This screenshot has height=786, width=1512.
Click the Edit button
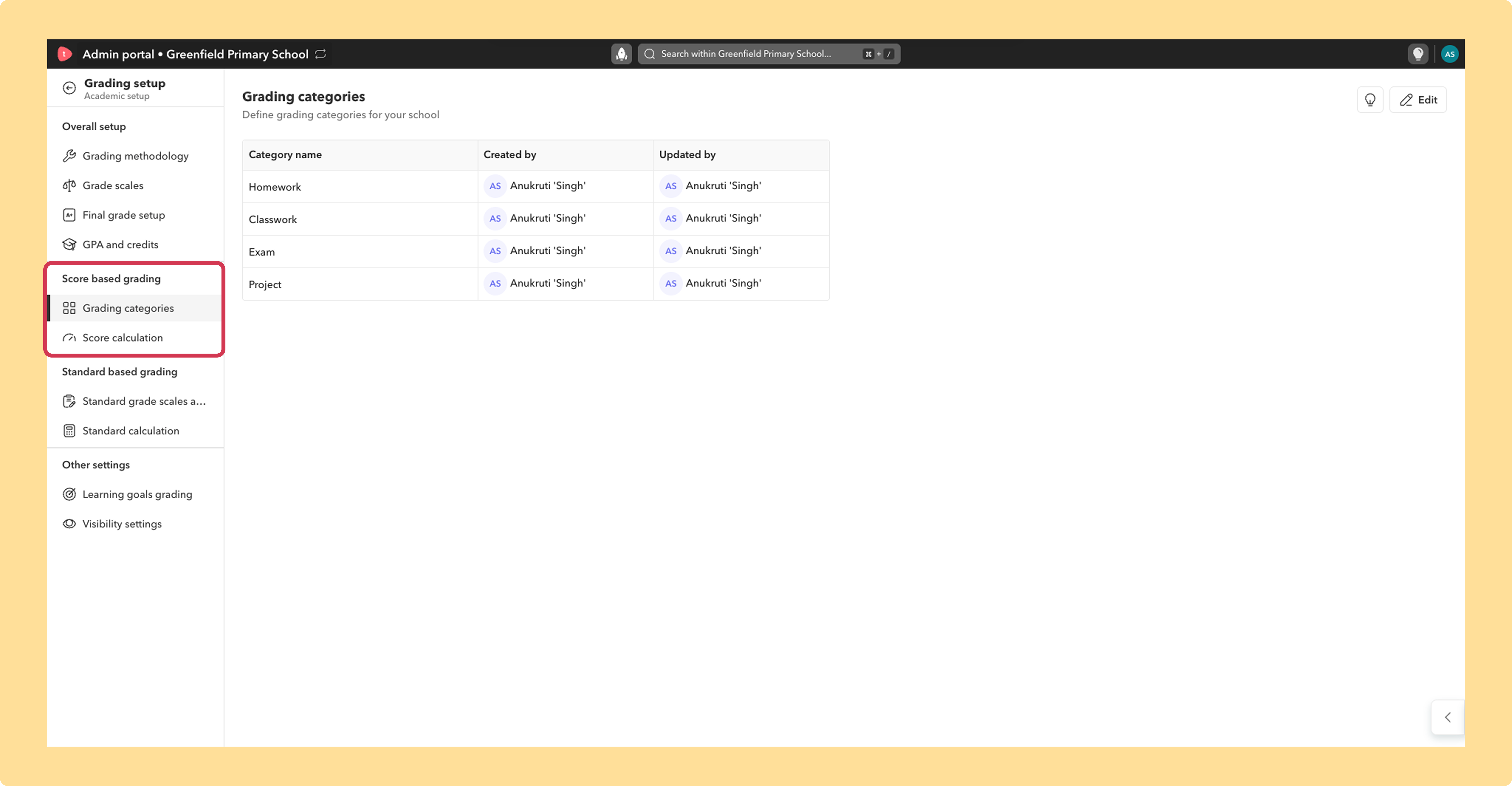pyautogui.click(x=1417, y=100)
